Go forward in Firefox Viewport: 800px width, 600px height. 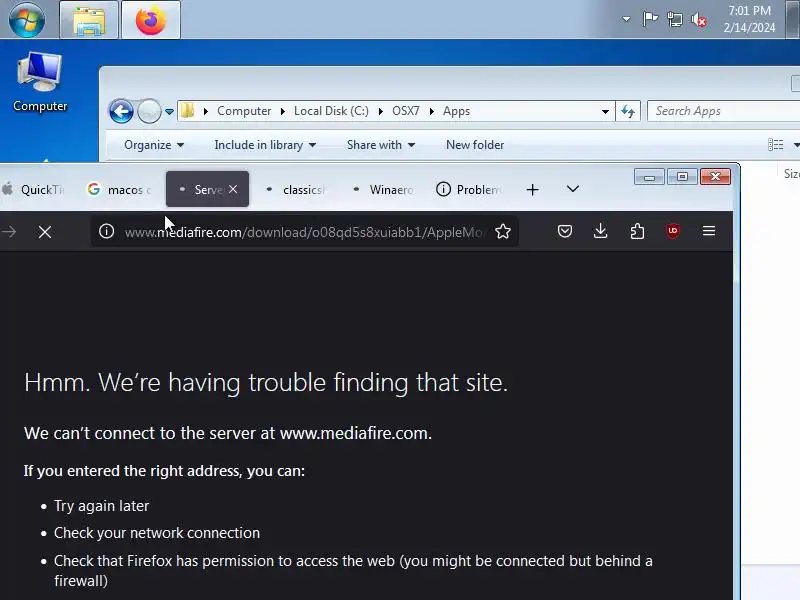click(10, 232)
